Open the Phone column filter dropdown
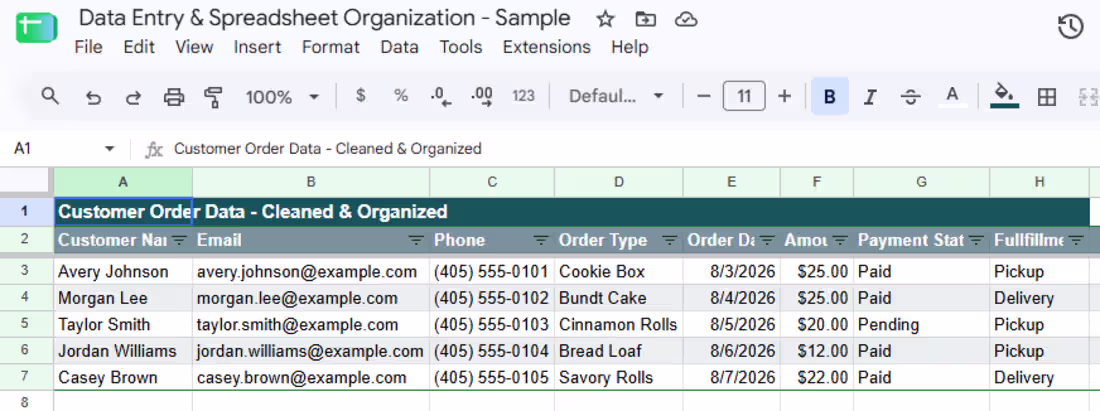 [541, 241]
